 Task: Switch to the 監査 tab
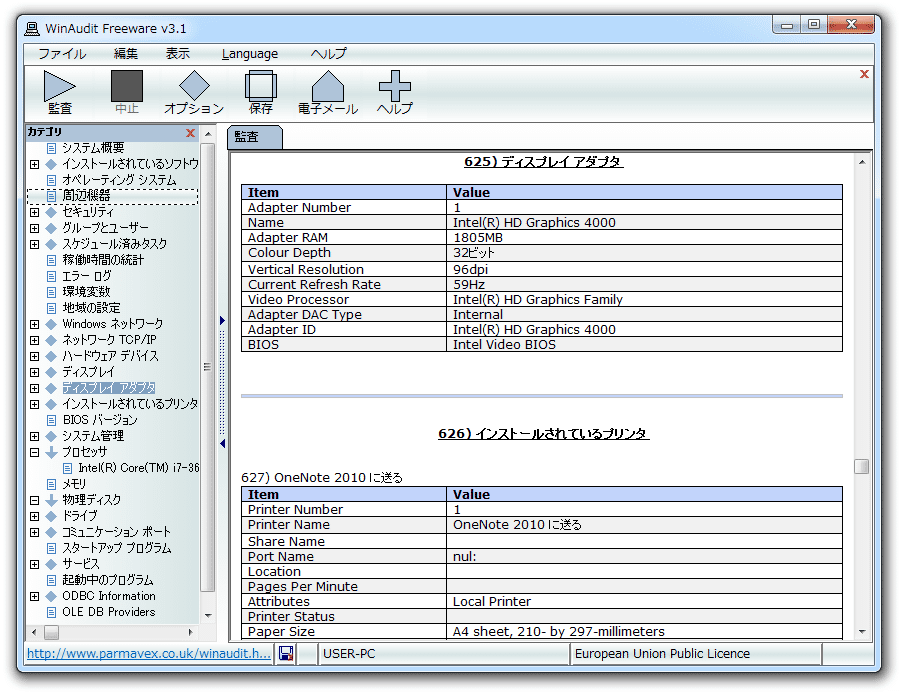click(254, 137)
